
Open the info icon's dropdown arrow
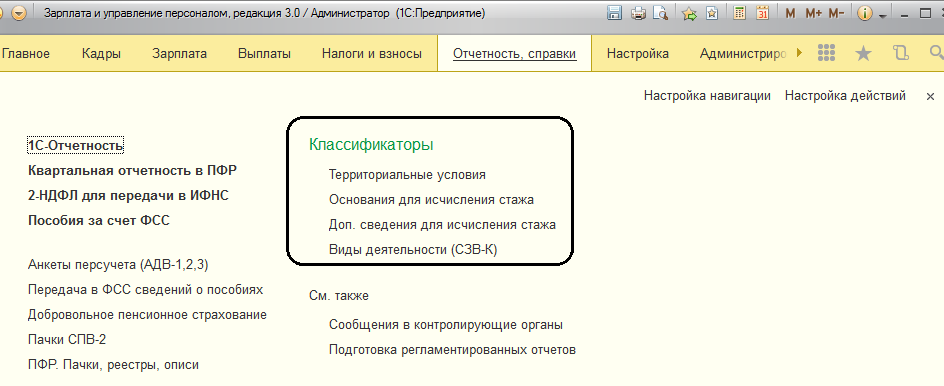coord(883,16)
